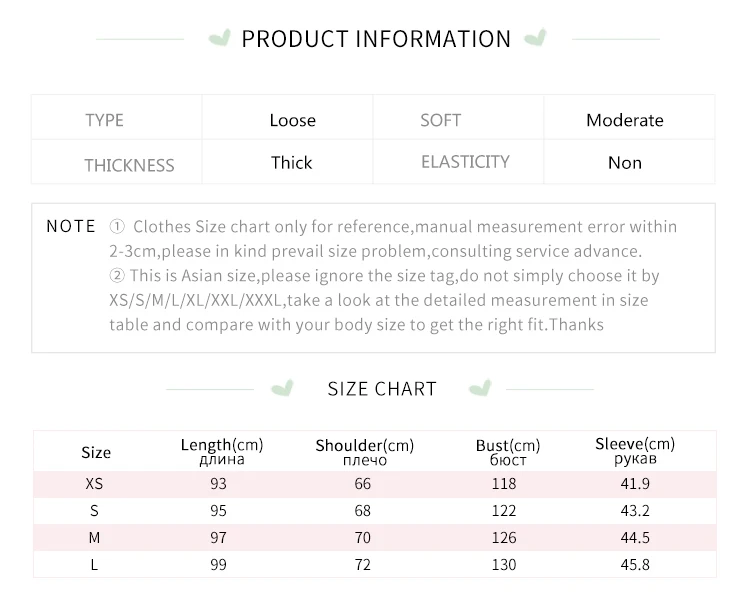Screen dimensions: 750x602
Task: Click the Shoulder(cm) column header
Action: click(x=364, y=452)
